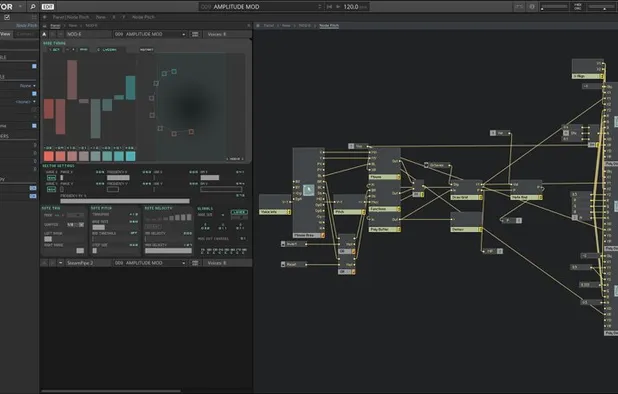The image size is (618, 394).
Task: Click the snapshot list icon in SteamPipe 2 header
Action: (x=195, y=263)
